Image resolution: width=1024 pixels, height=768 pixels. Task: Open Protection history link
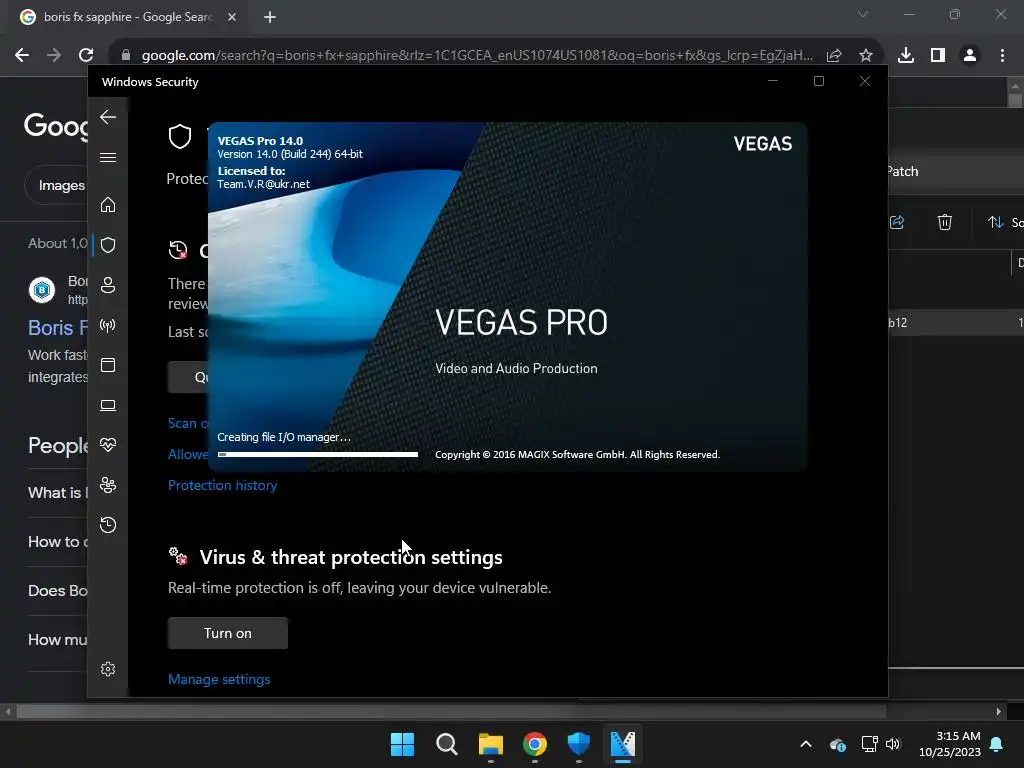[x=223, y=485]
